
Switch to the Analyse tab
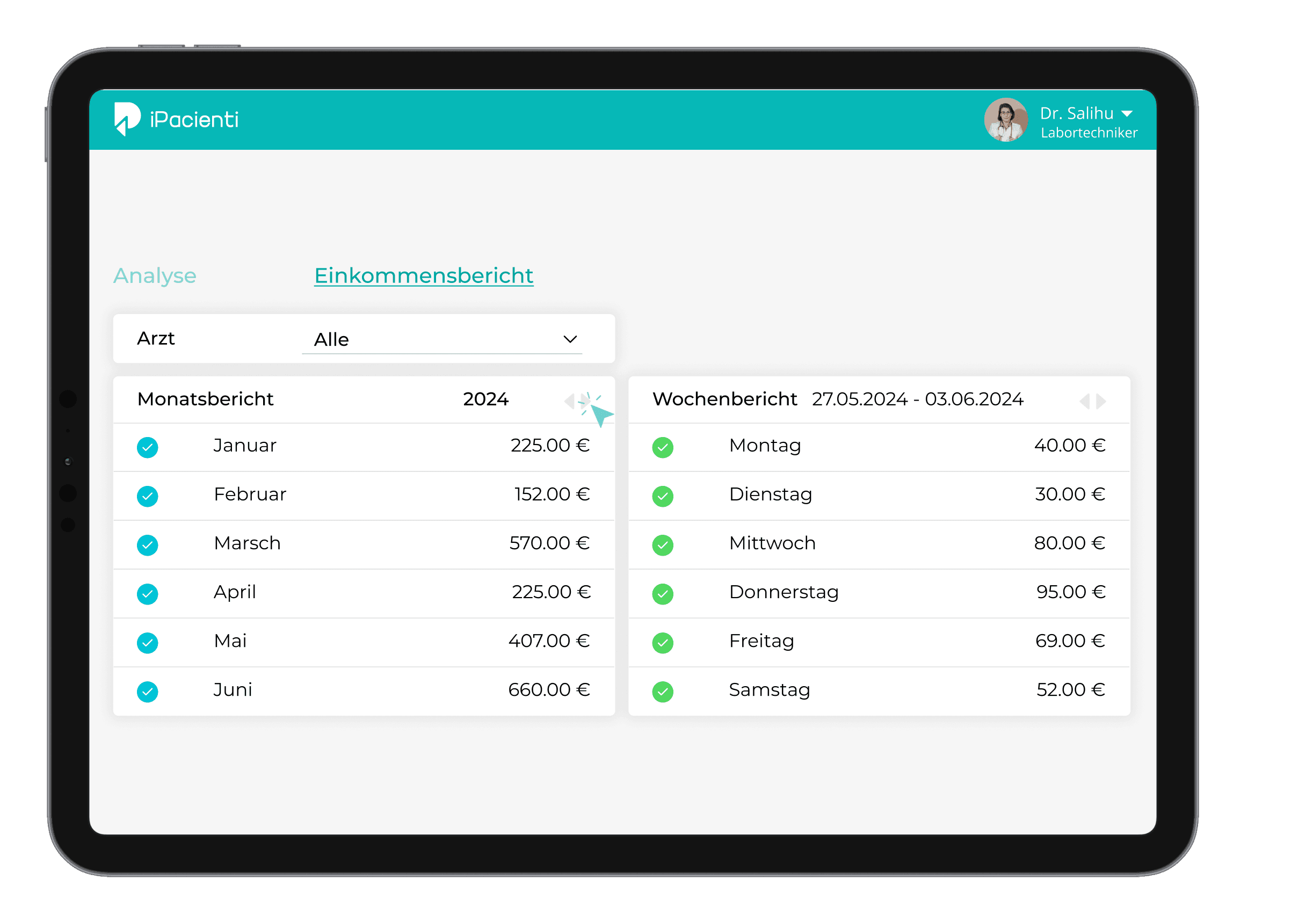click(x=155, y=275)
